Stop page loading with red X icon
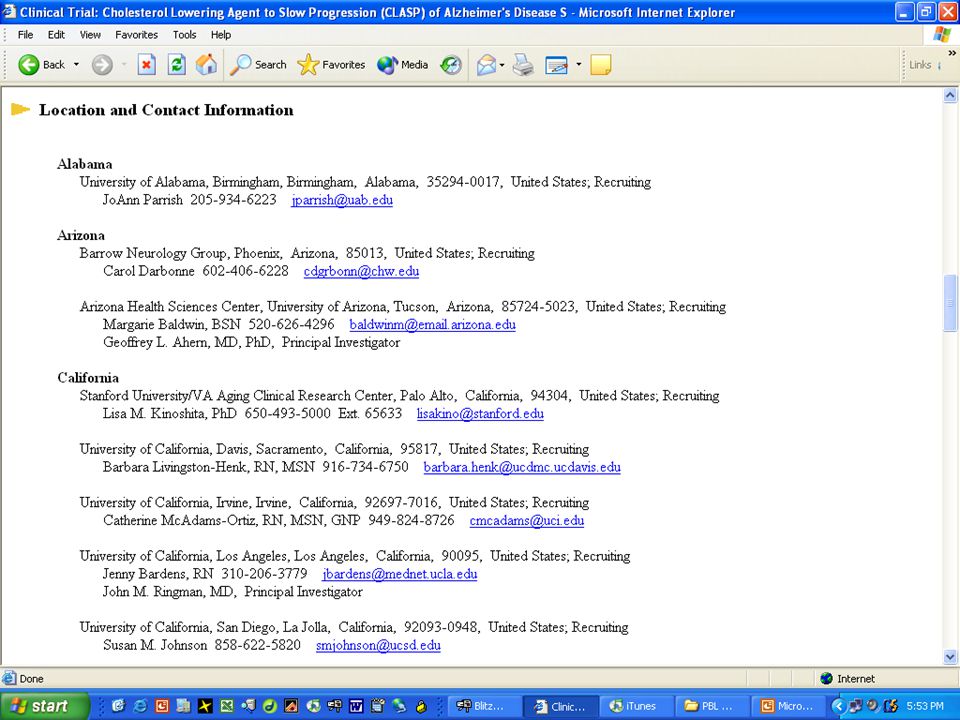This screenshot has height=720, width=960. pos(146,64)
